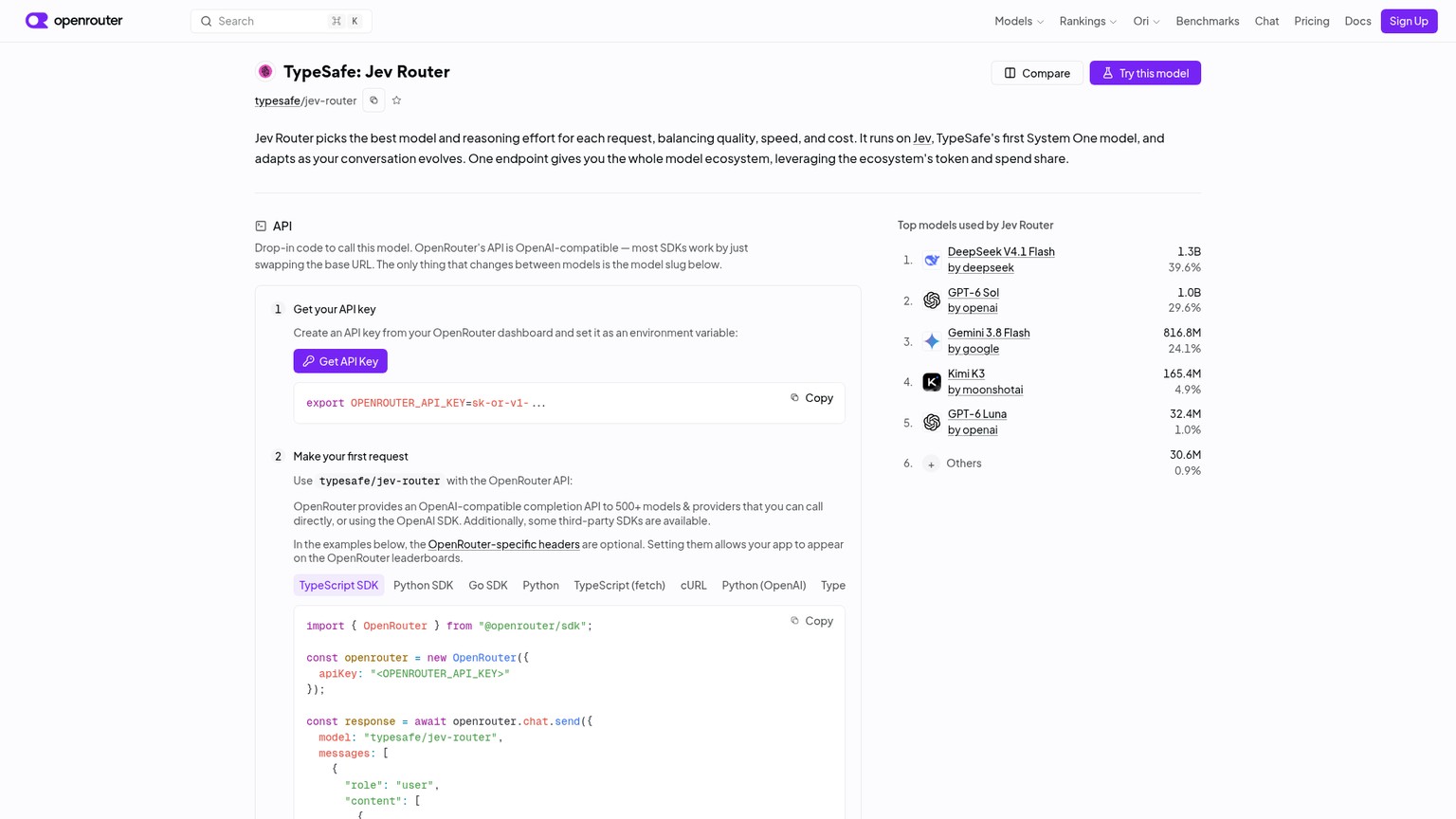Image resolution: width=1456 pixels, height=819 pixels.
Task: Focus the Search input field
Action: point(282,21)
